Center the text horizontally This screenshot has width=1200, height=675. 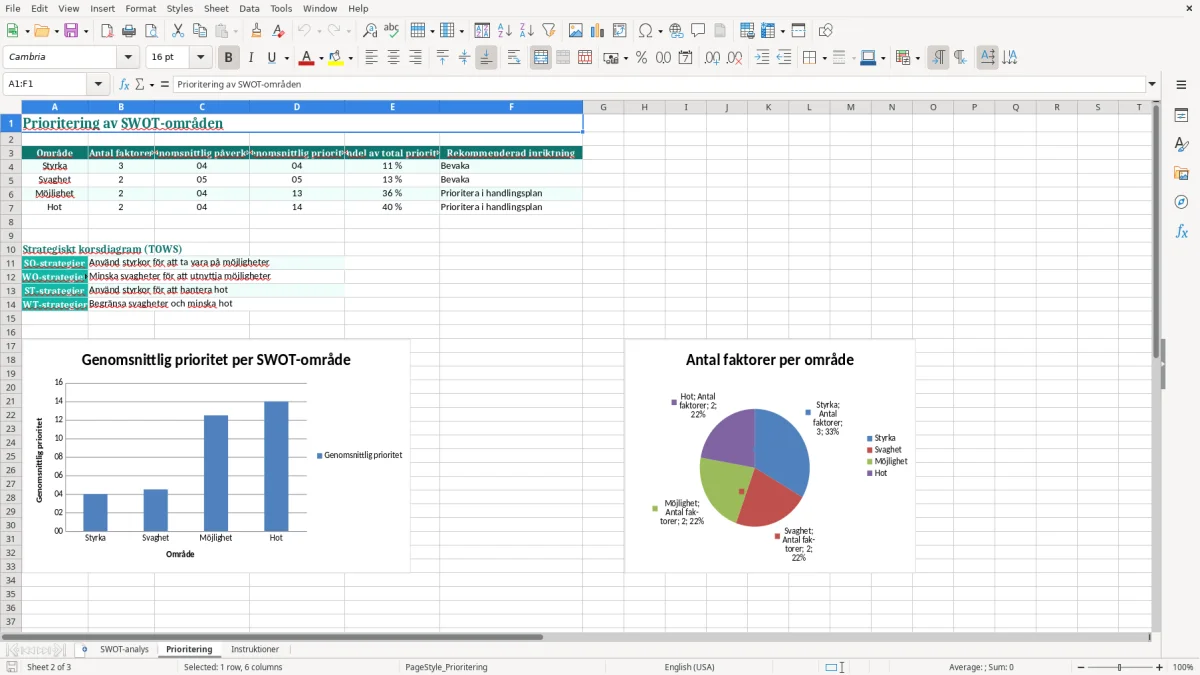[x=393, y=58]
